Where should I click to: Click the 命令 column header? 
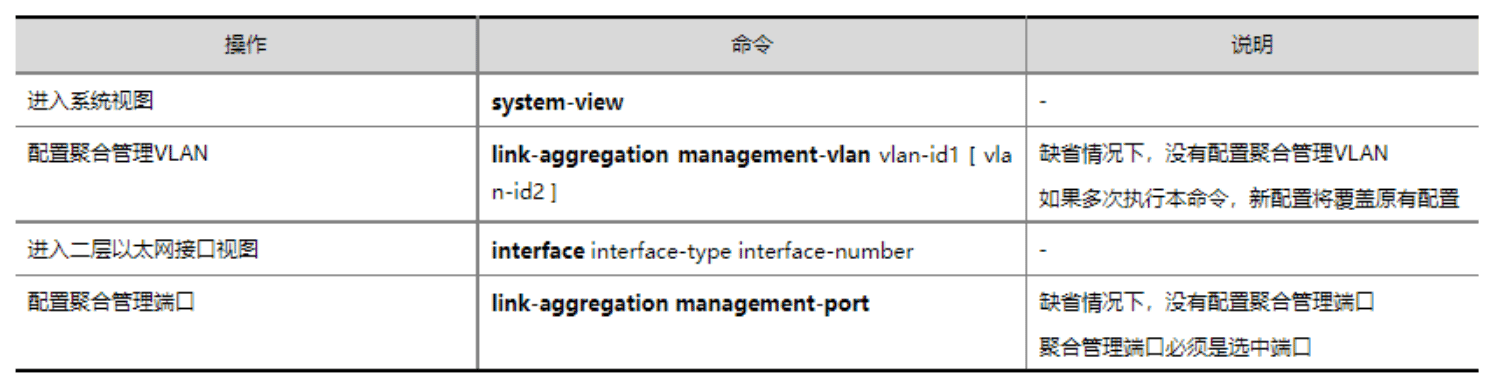pos(752,45)
